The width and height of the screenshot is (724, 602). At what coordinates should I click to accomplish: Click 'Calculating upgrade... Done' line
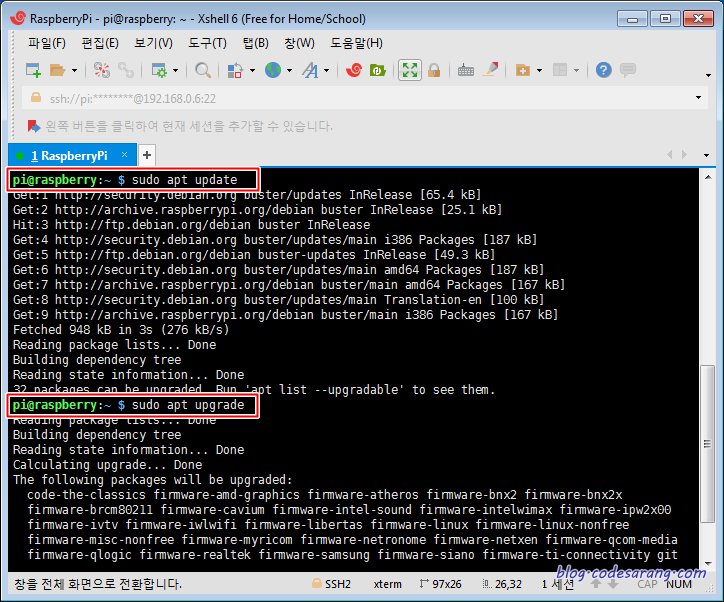coord(107,464)
